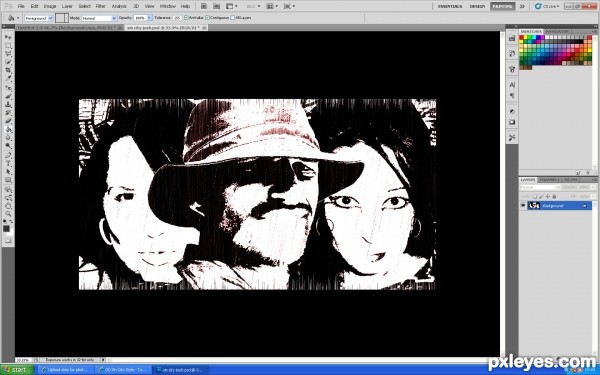Open the Analysis menu
This screenshot has width=600, height=375.
(119, 6)
